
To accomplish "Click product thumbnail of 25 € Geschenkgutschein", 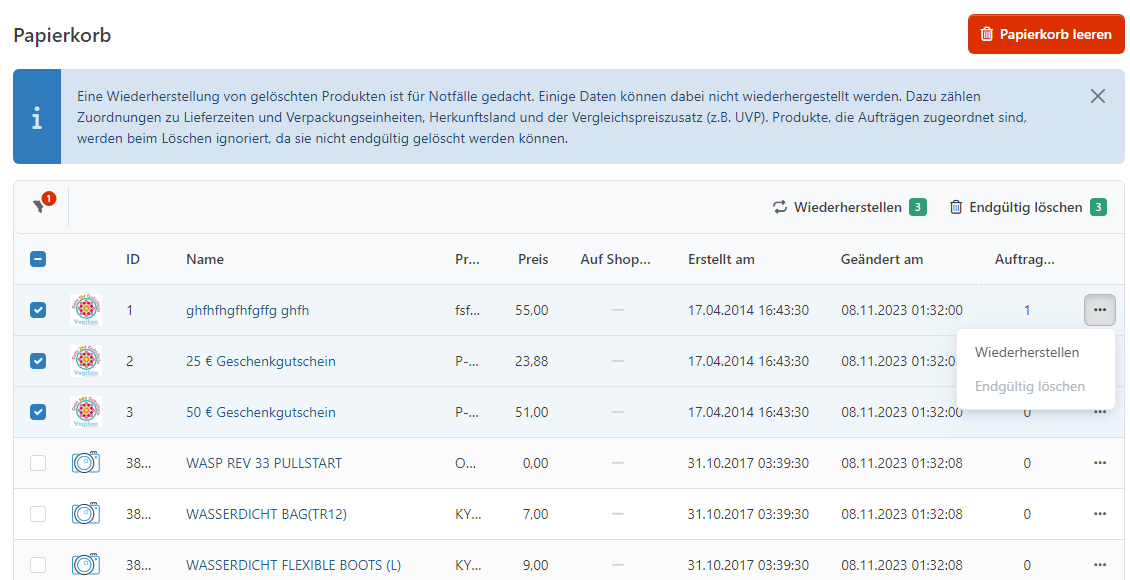I will click(x=86, y=361).
